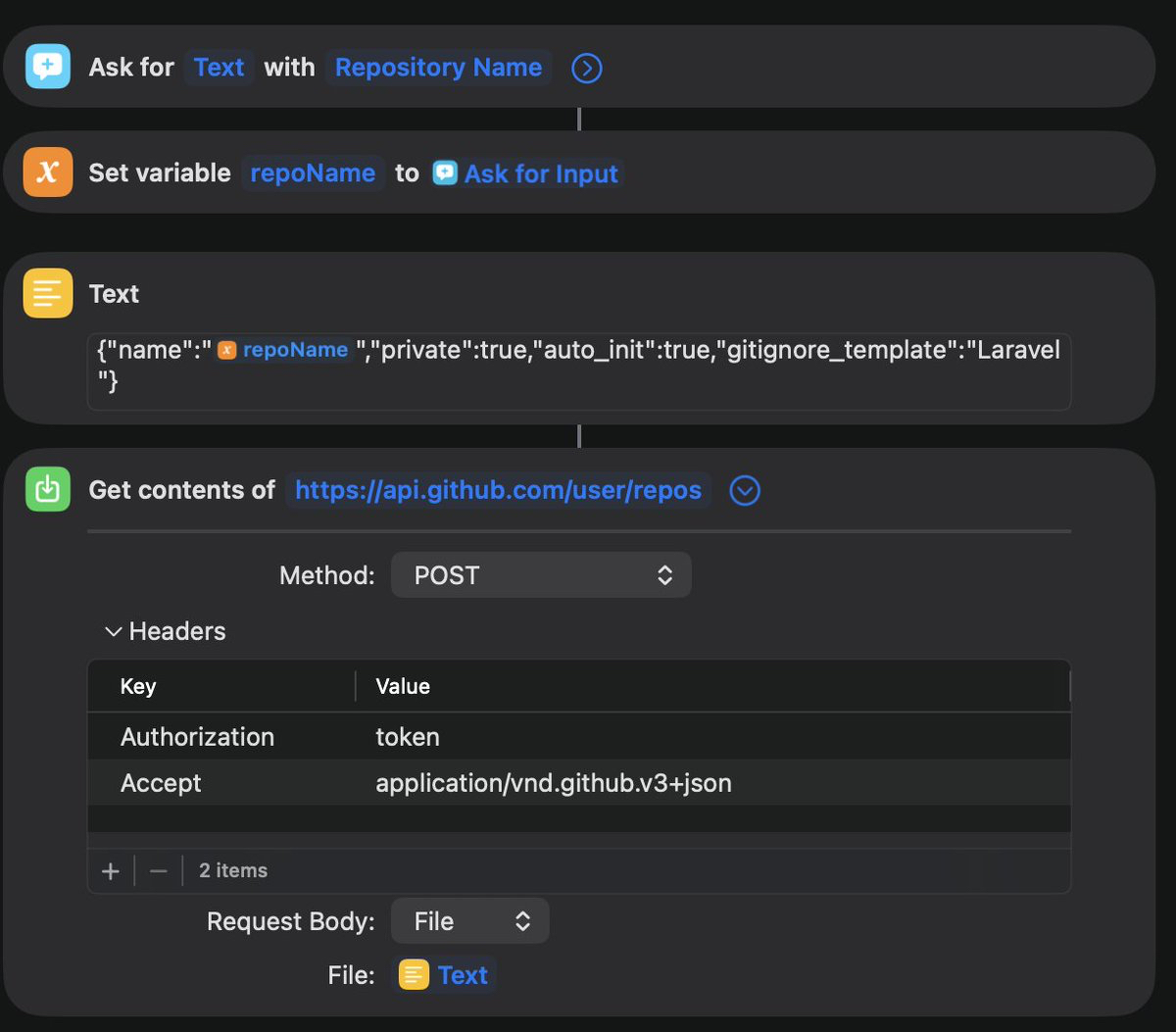Click the yellow Text action icon
Viewport: 1176px width, 1032px height.
coord(47,293)
